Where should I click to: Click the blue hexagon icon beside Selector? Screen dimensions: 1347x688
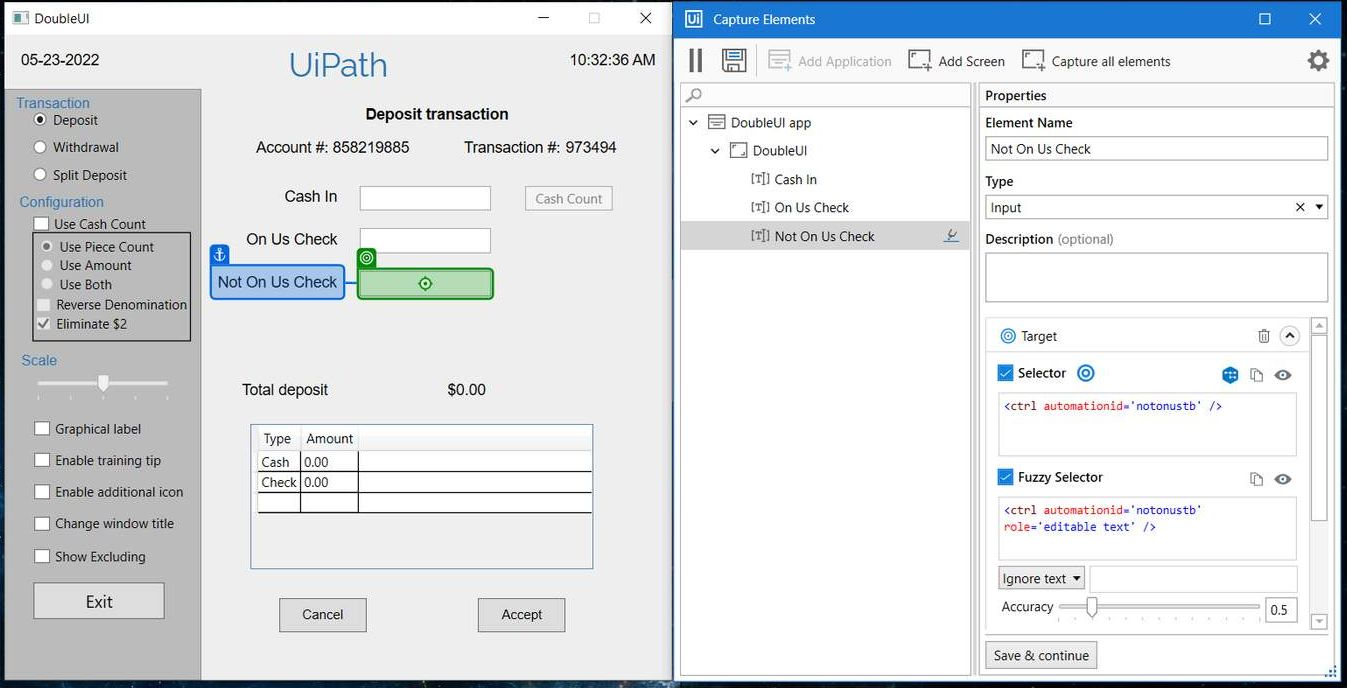pyautogui.click(x=1230, y=375)
